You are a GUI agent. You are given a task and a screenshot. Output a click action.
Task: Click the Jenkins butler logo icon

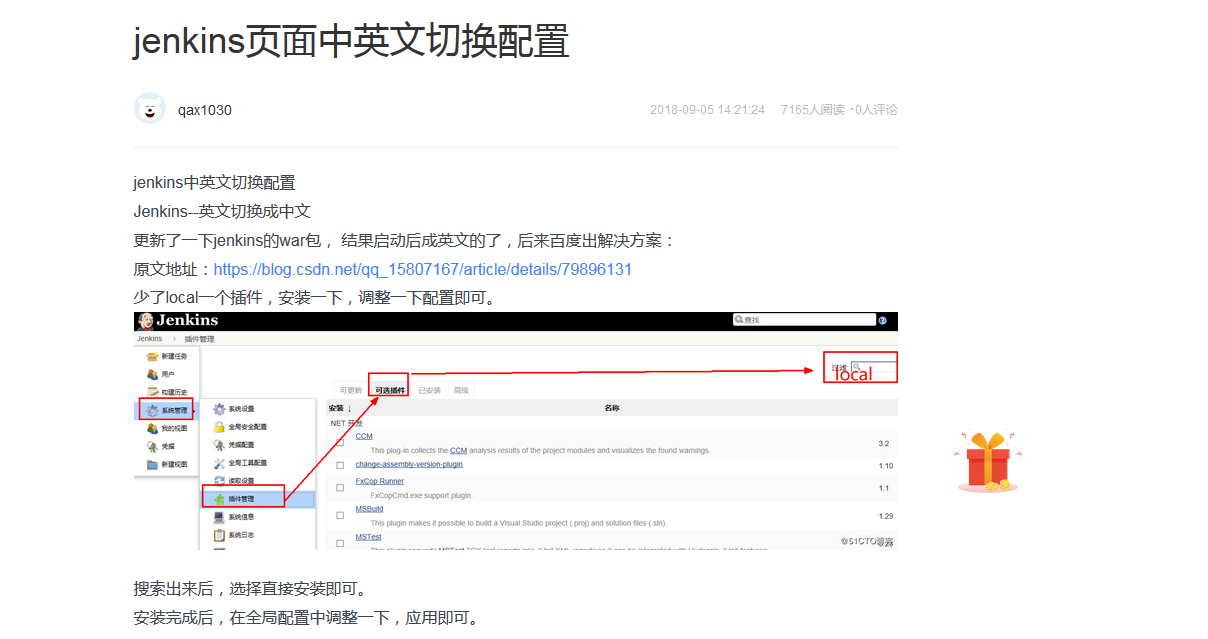tap(145, 321)
